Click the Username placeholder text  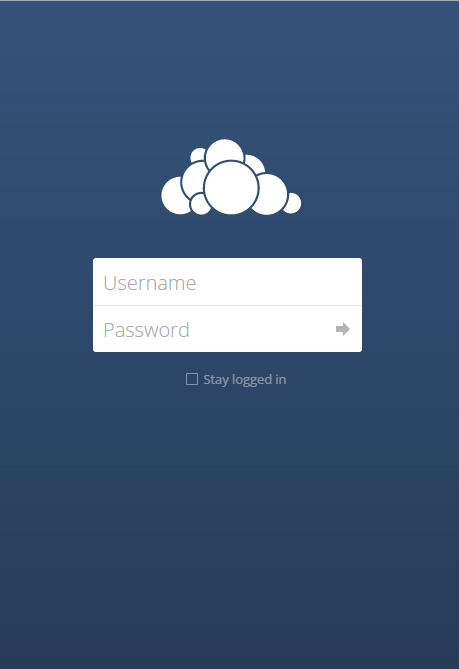coord(150,283)
